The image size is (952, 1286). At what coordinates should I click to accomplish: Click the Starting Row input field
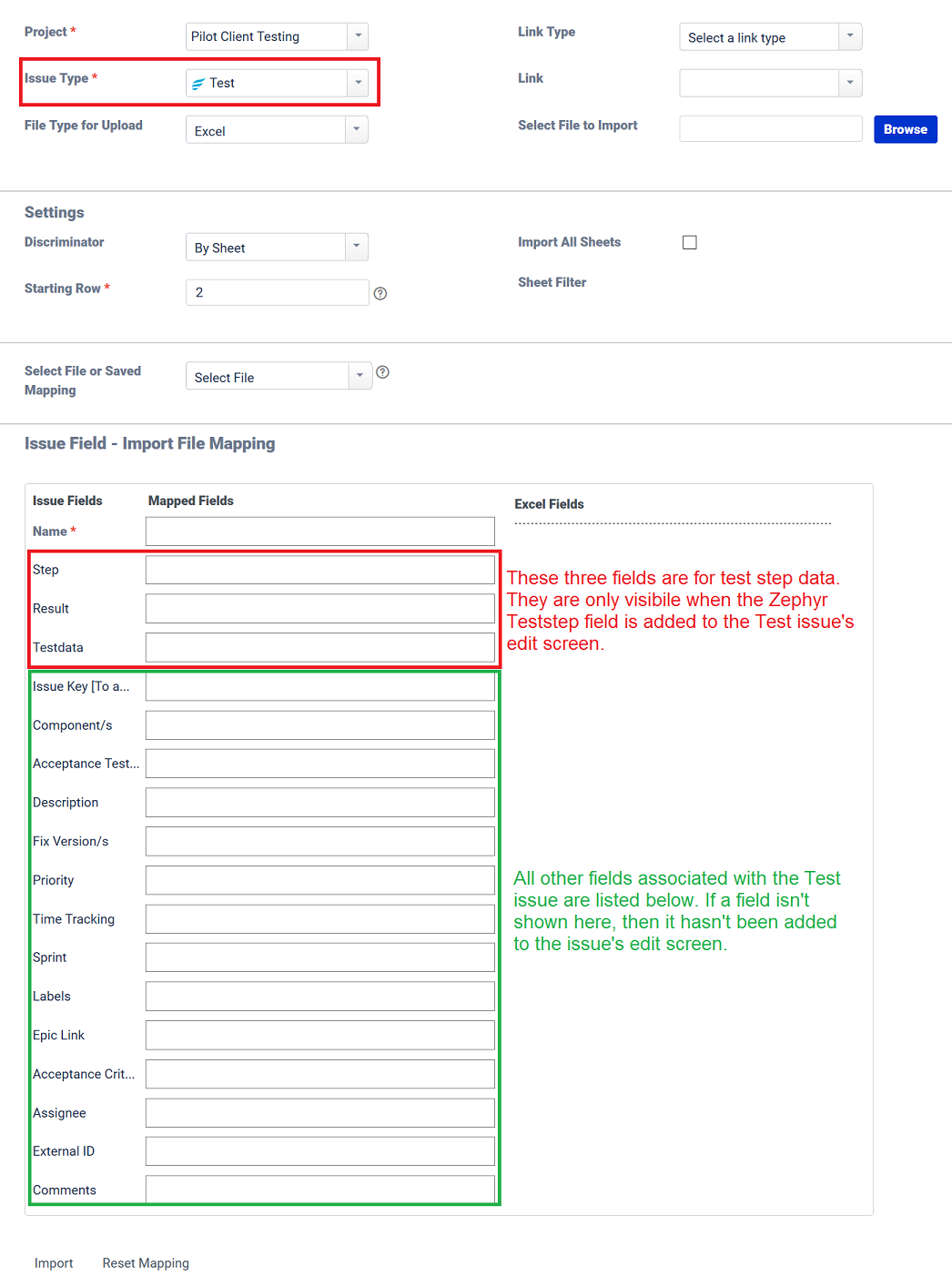pos(277,292)
